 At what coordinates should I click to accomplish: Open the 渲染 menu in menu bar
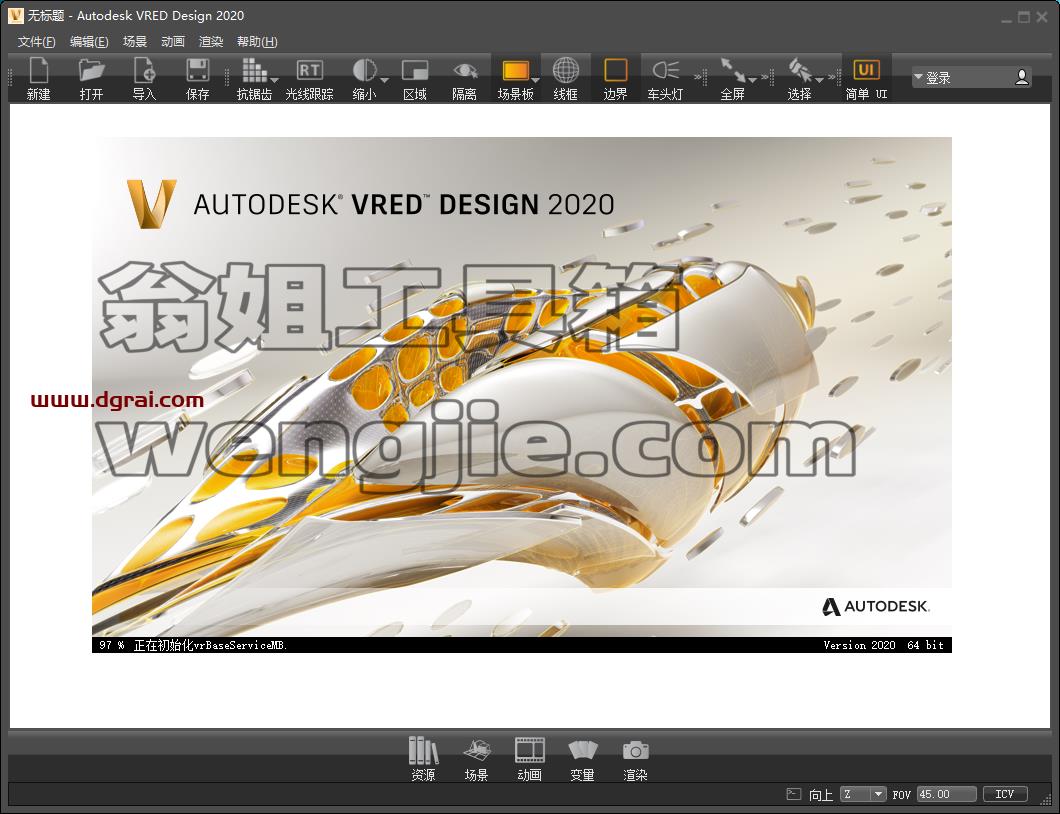pyautogui.click(x=211, y=42)
